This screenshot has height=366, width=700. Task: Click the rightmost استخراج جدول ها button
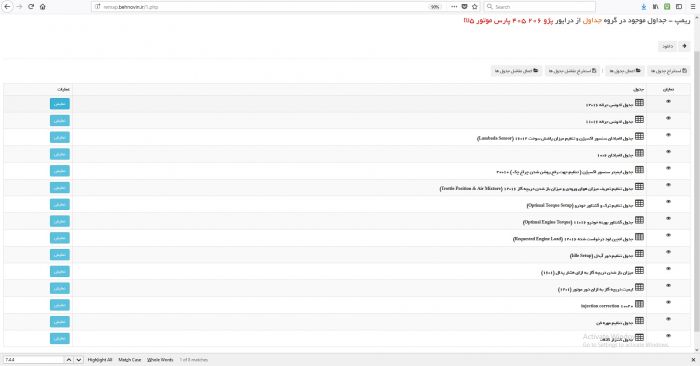pyautogui.click(x=668, y=71)
